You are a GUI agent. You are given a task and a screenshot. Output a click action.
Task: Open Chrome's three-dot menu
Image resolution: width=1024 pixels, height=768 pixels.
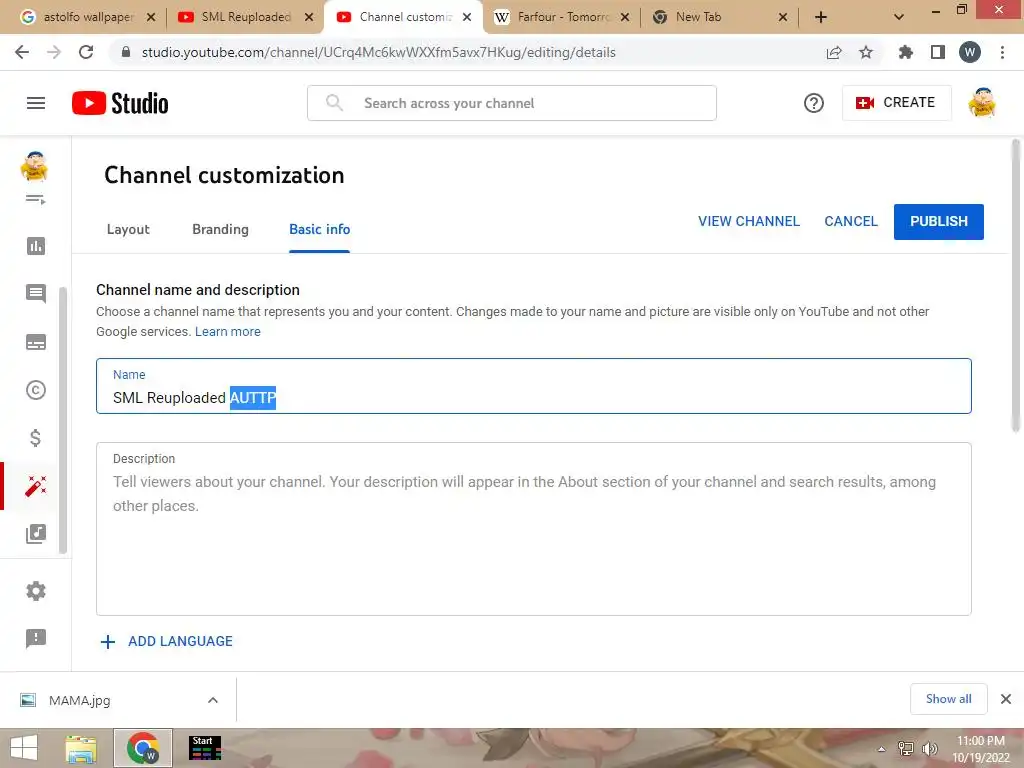click(1002, 52)
